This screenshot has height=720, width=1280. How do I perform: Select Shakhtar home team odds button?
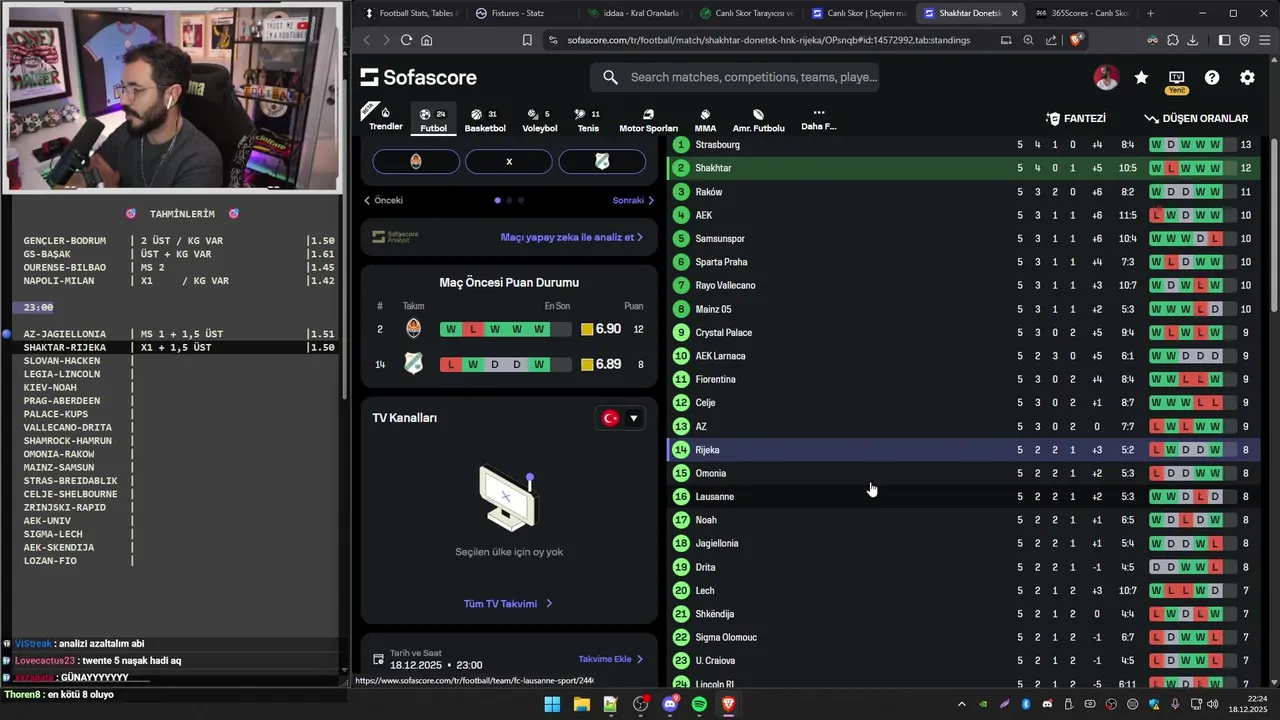tap(416, 161)
